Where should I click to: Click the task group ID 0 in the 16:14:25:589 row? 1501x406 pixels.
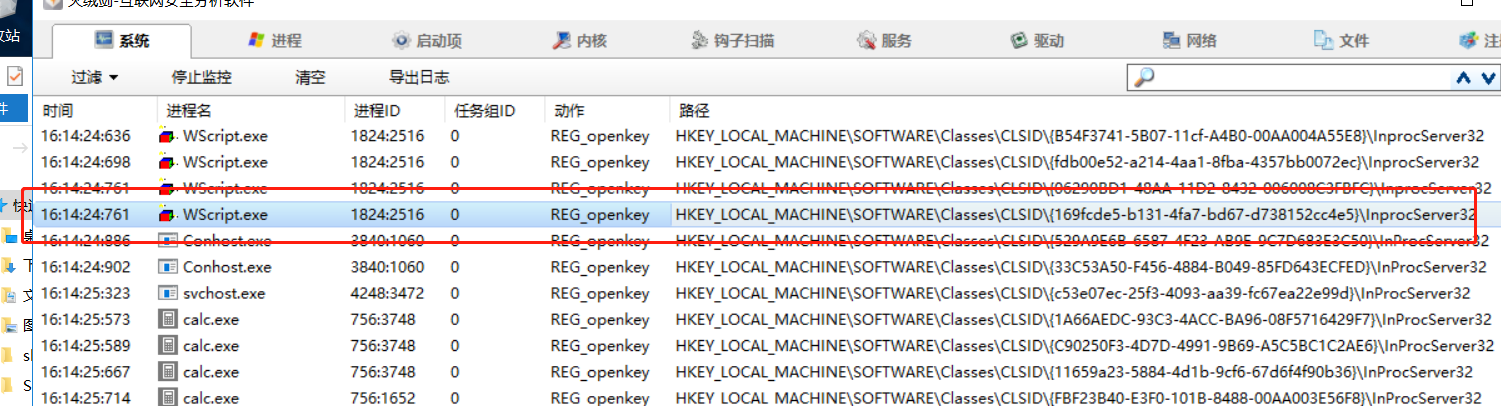pyautogui.click(x=455, y=346)
